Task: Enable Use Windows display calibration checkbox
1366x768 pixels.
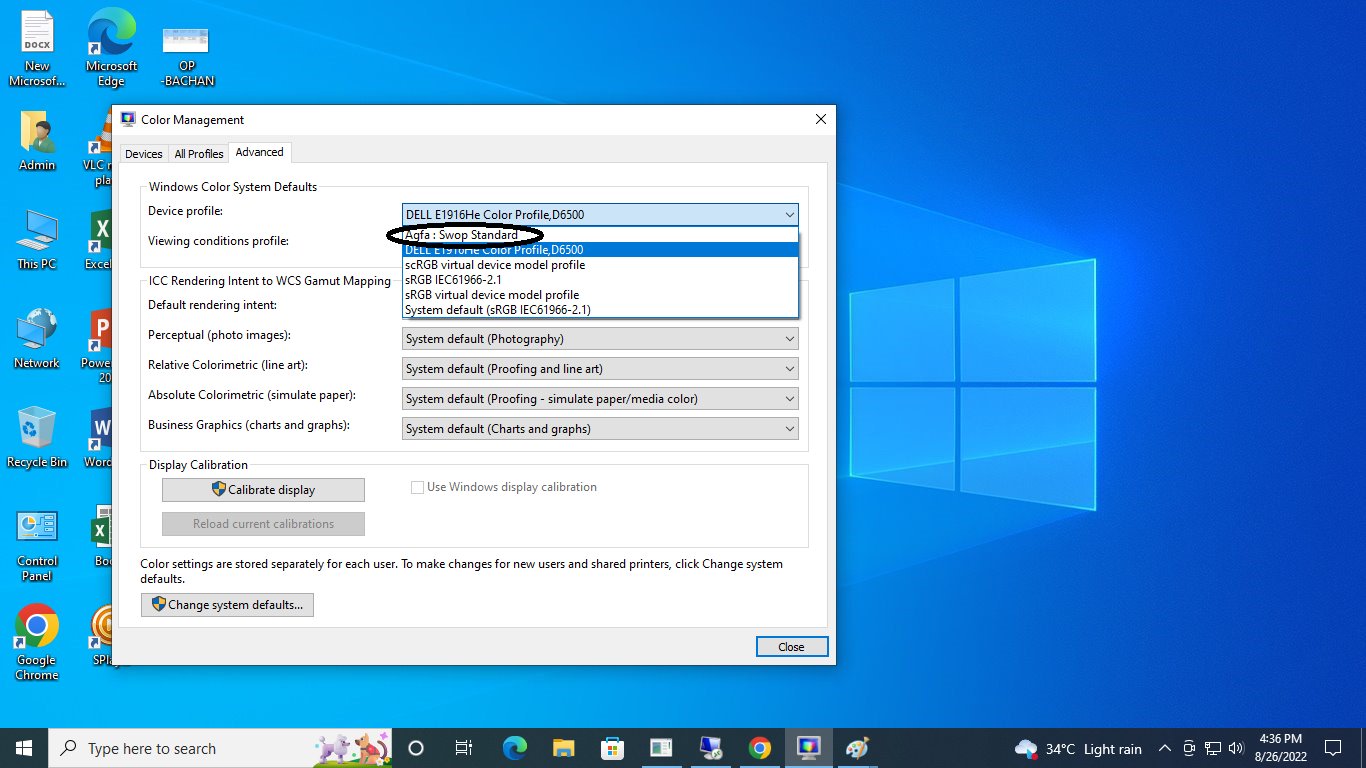Action: (418, 488)
